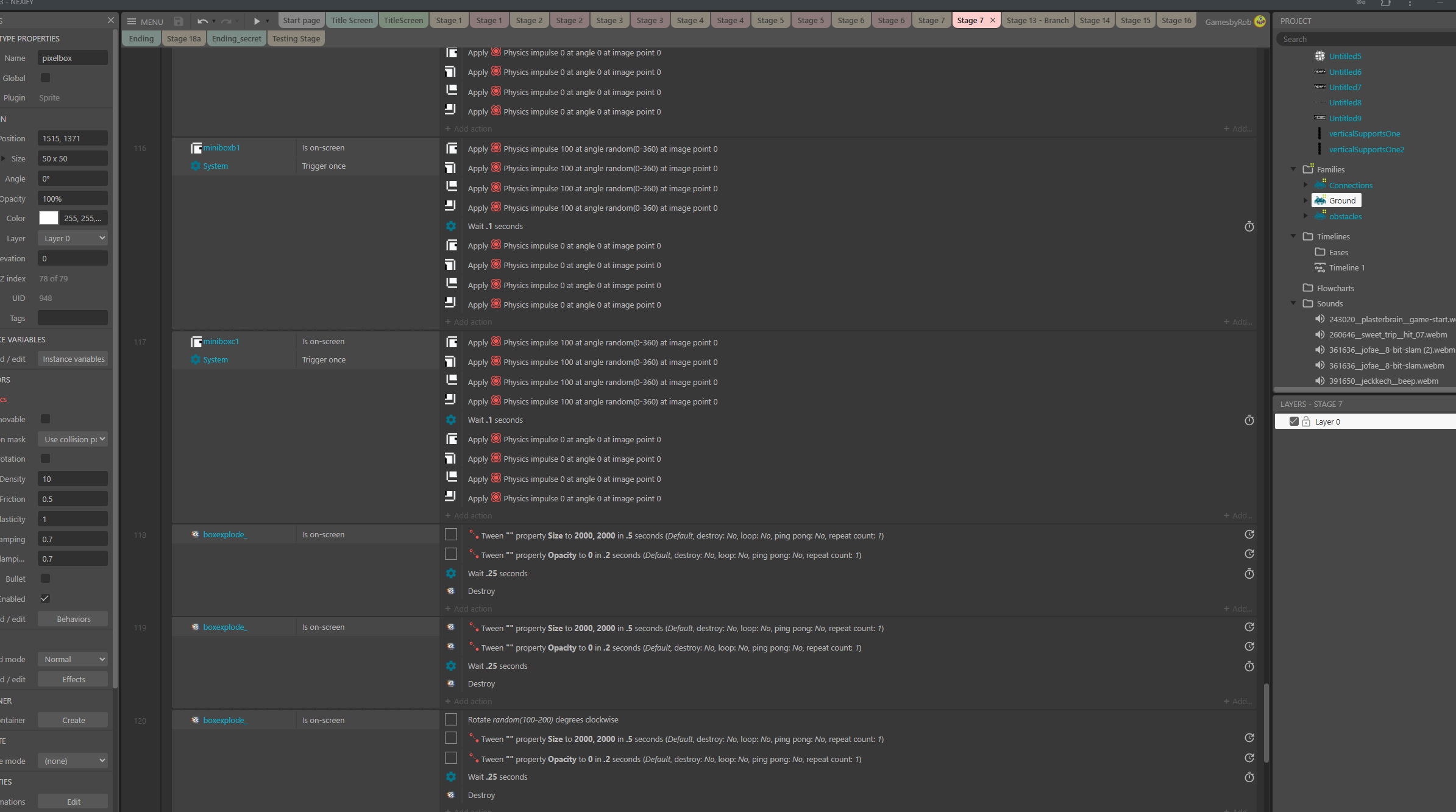Click the miniboxb1 object icon in event 116
This screenshot has width=1456, height=812.
[x=196, y=148]
